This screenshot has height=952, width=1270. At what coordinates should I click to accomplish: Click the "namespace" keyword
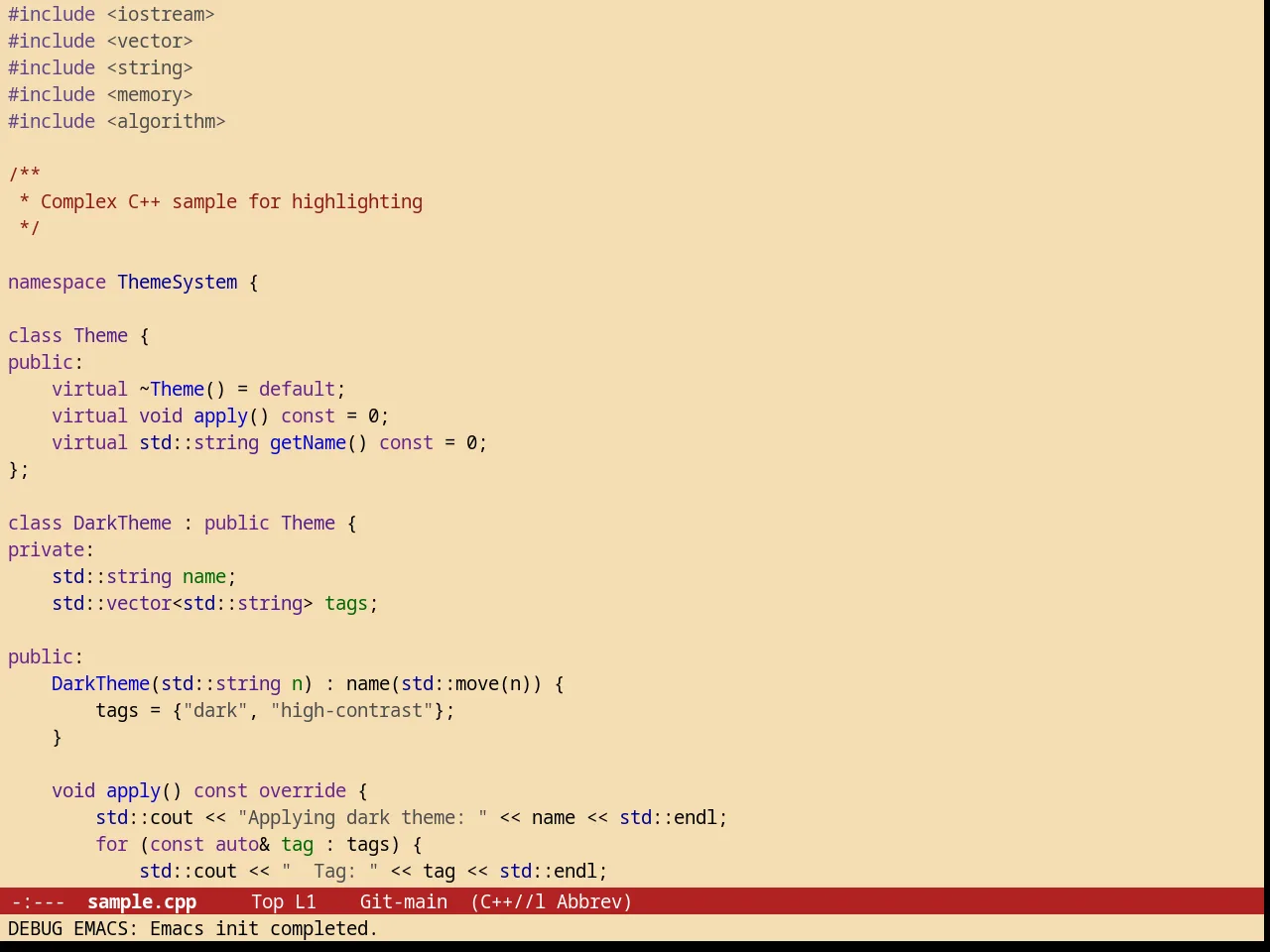[x=57, y=282]
